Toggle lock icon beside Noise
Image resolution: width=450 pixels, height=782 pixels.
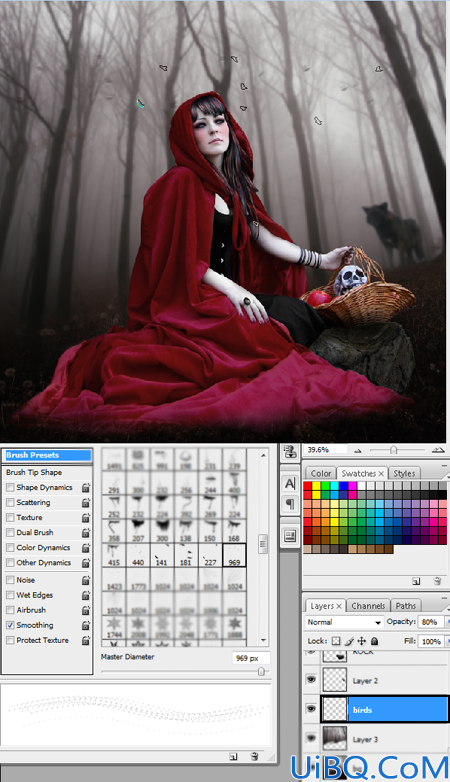[x=86, y=580]
